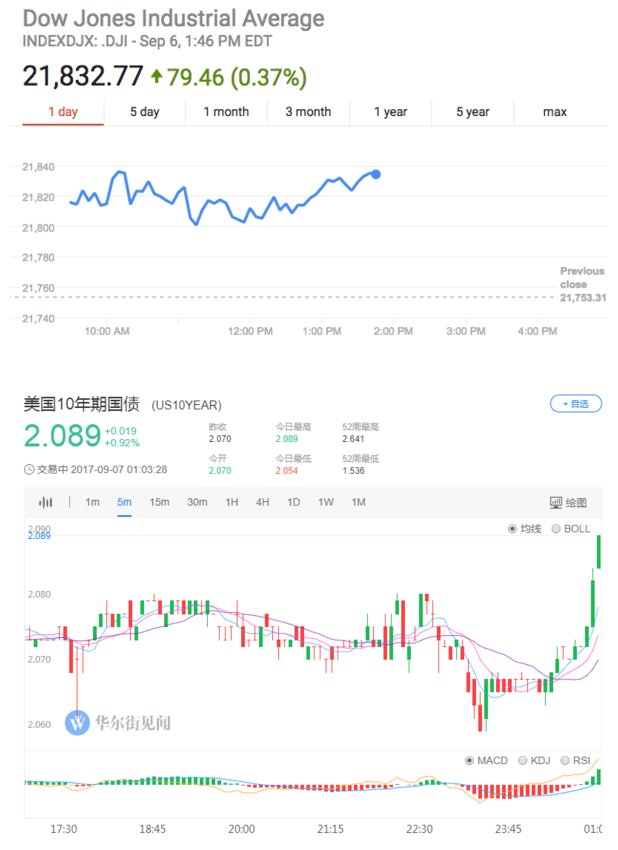Screen dimensions: 618x850
Task: Open the 绘图 drawing tool
Action: tap(568, 503)
